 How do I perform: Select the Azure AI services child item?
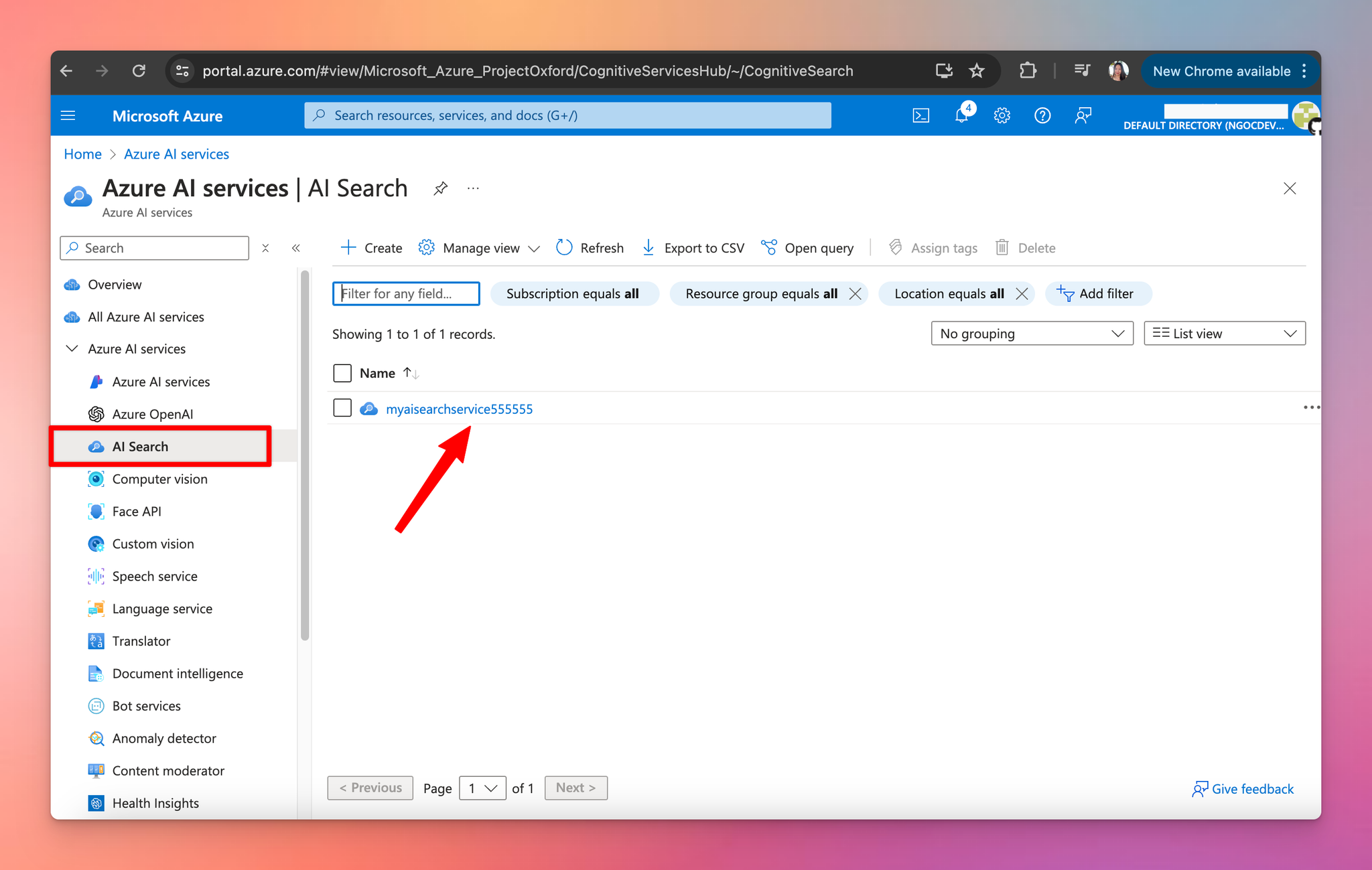(161, 382)
